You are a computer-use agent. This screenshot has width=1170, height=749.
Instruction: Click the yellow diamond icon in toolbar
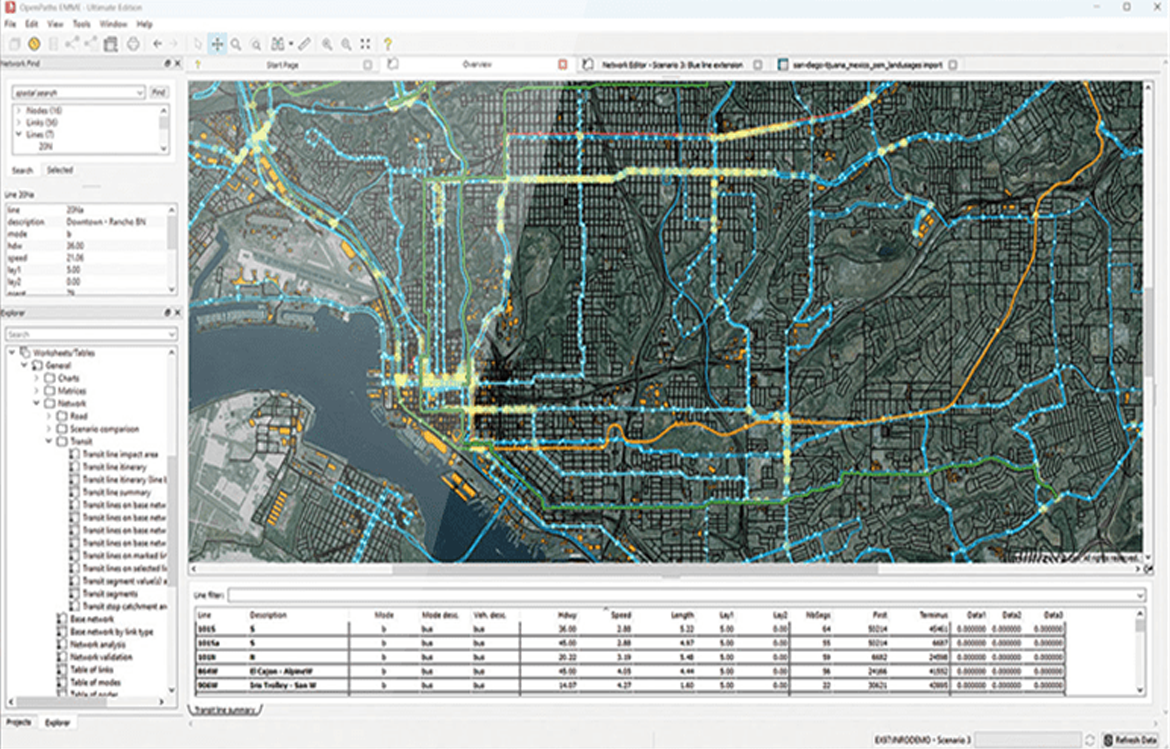click(34, 44)
